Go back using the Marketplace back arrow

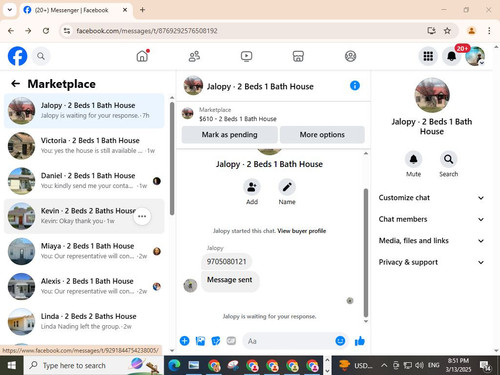click(x=16, y=84)
